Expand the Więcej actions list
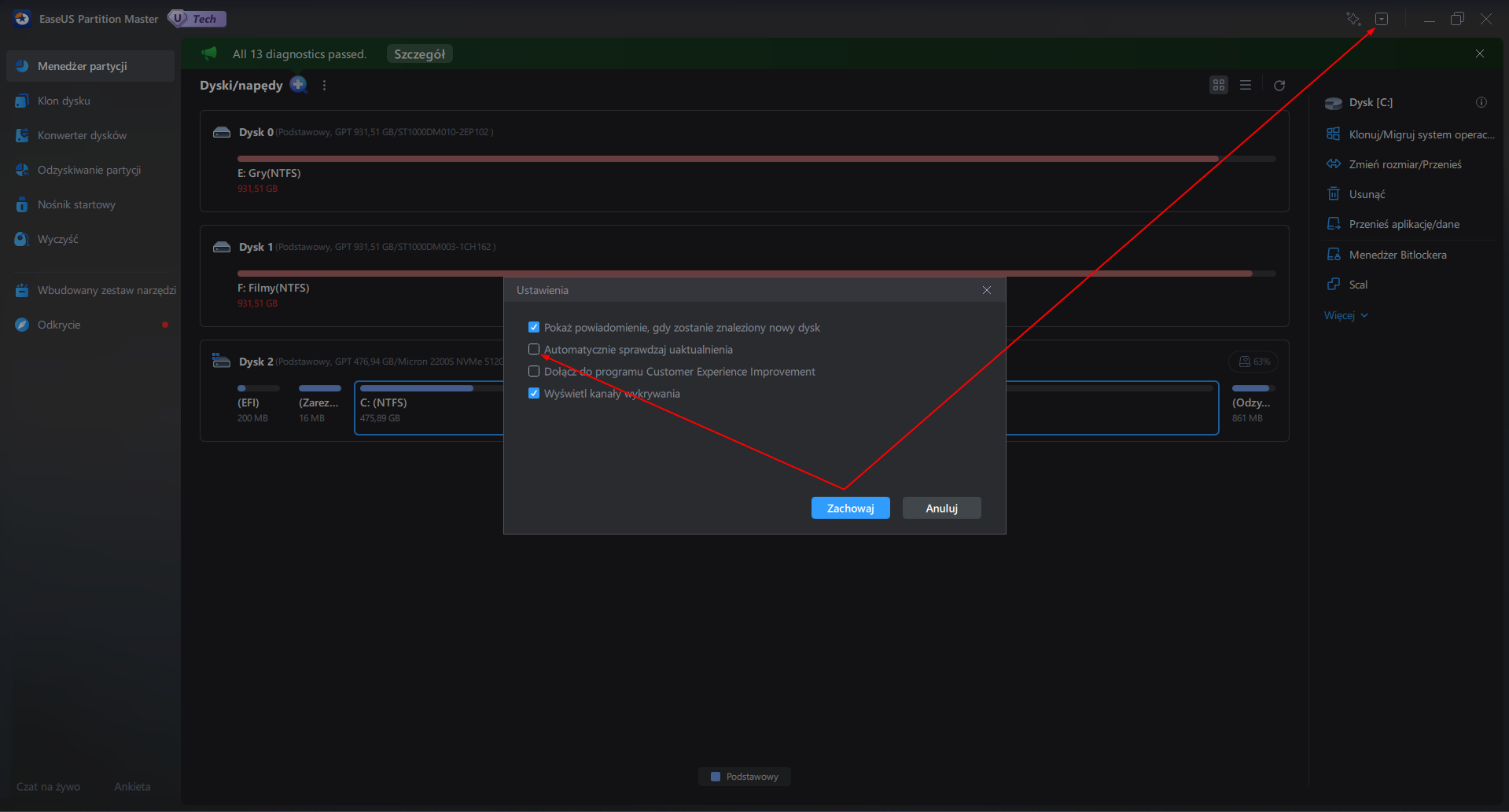This screenshot has height=812, width=1509. pos(1346,315)
